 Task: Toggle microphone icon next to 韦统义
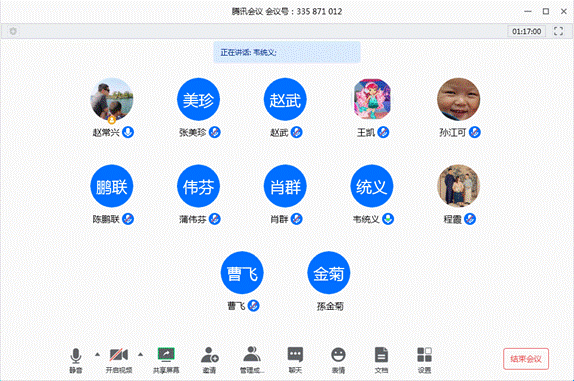388,219
